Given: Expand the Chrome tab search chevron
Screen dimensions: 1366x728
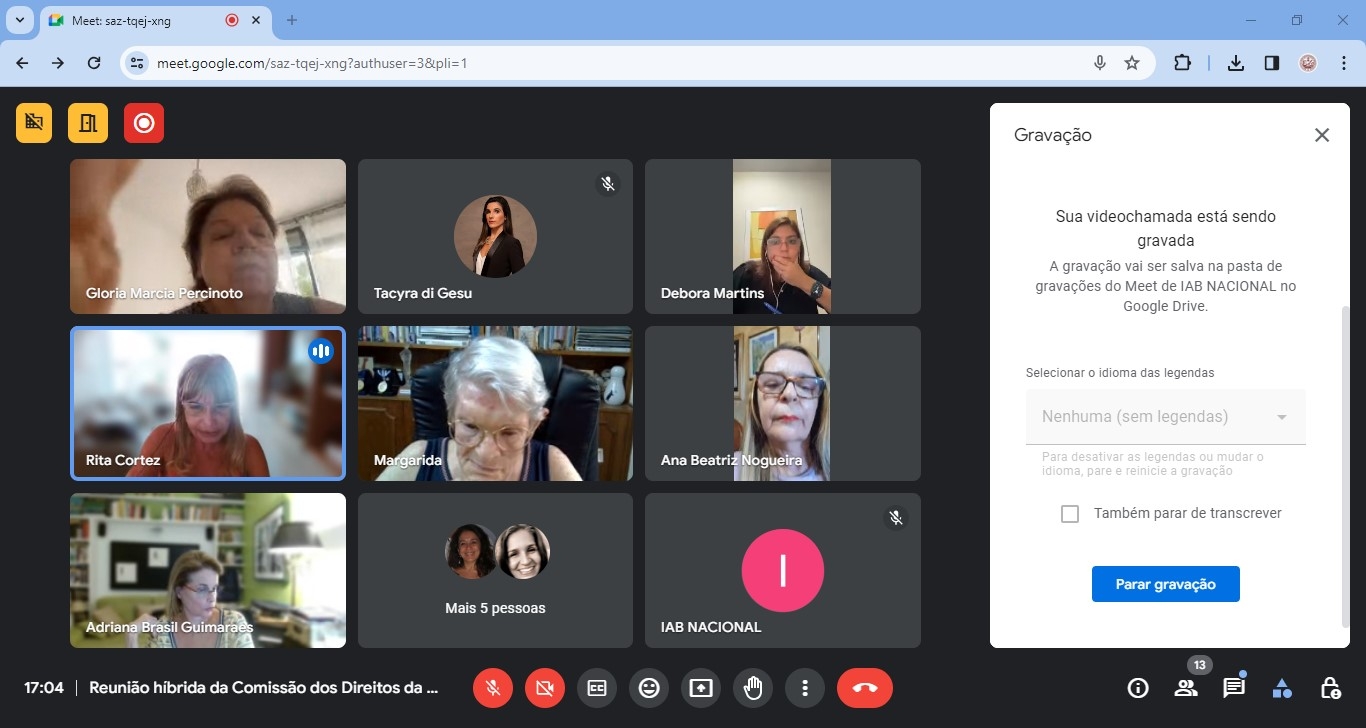Looking at the screenshot, I should (19, 20).
